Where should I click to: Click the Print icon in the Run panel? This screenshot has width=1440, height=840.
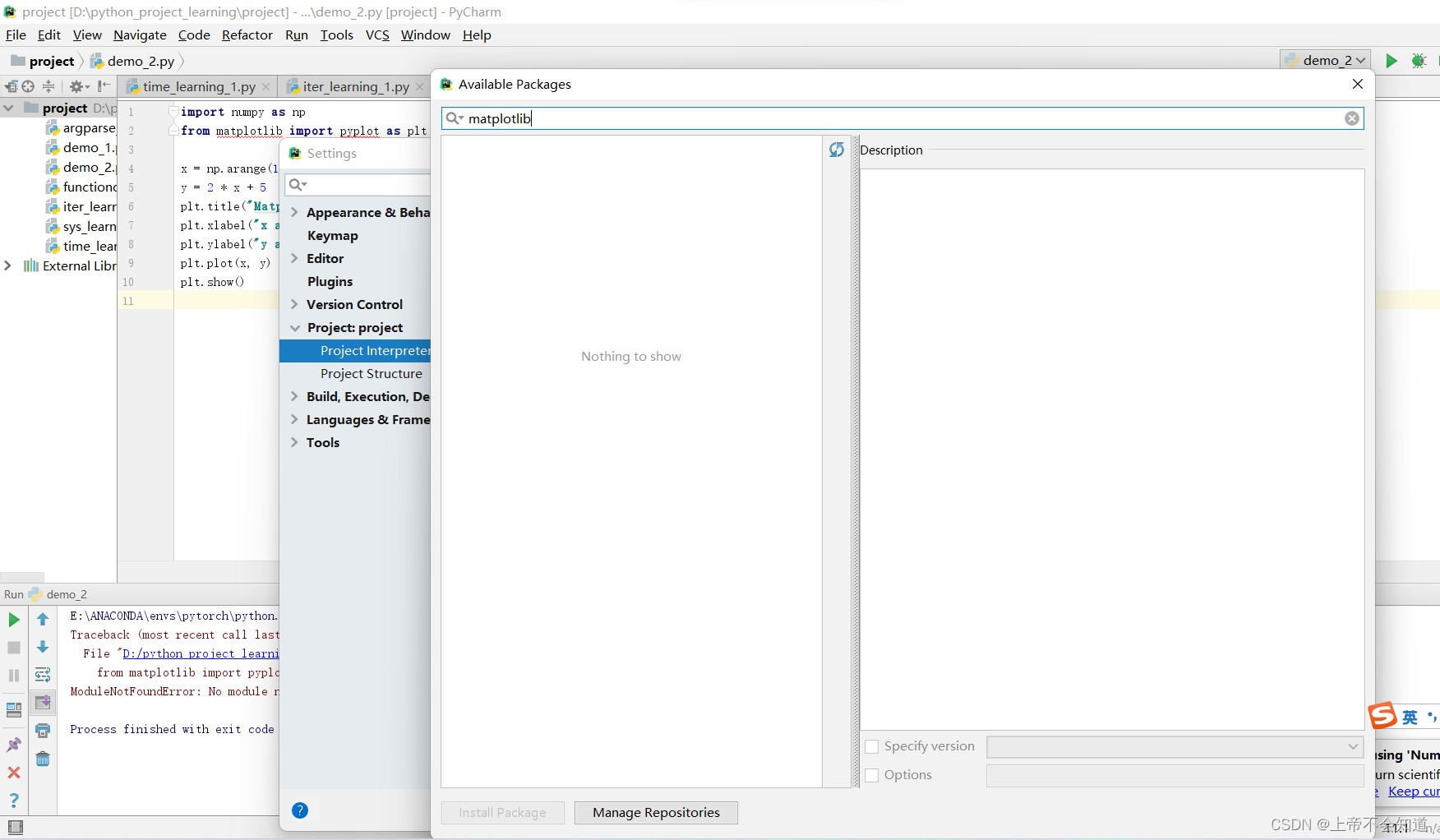pos(43,731)
